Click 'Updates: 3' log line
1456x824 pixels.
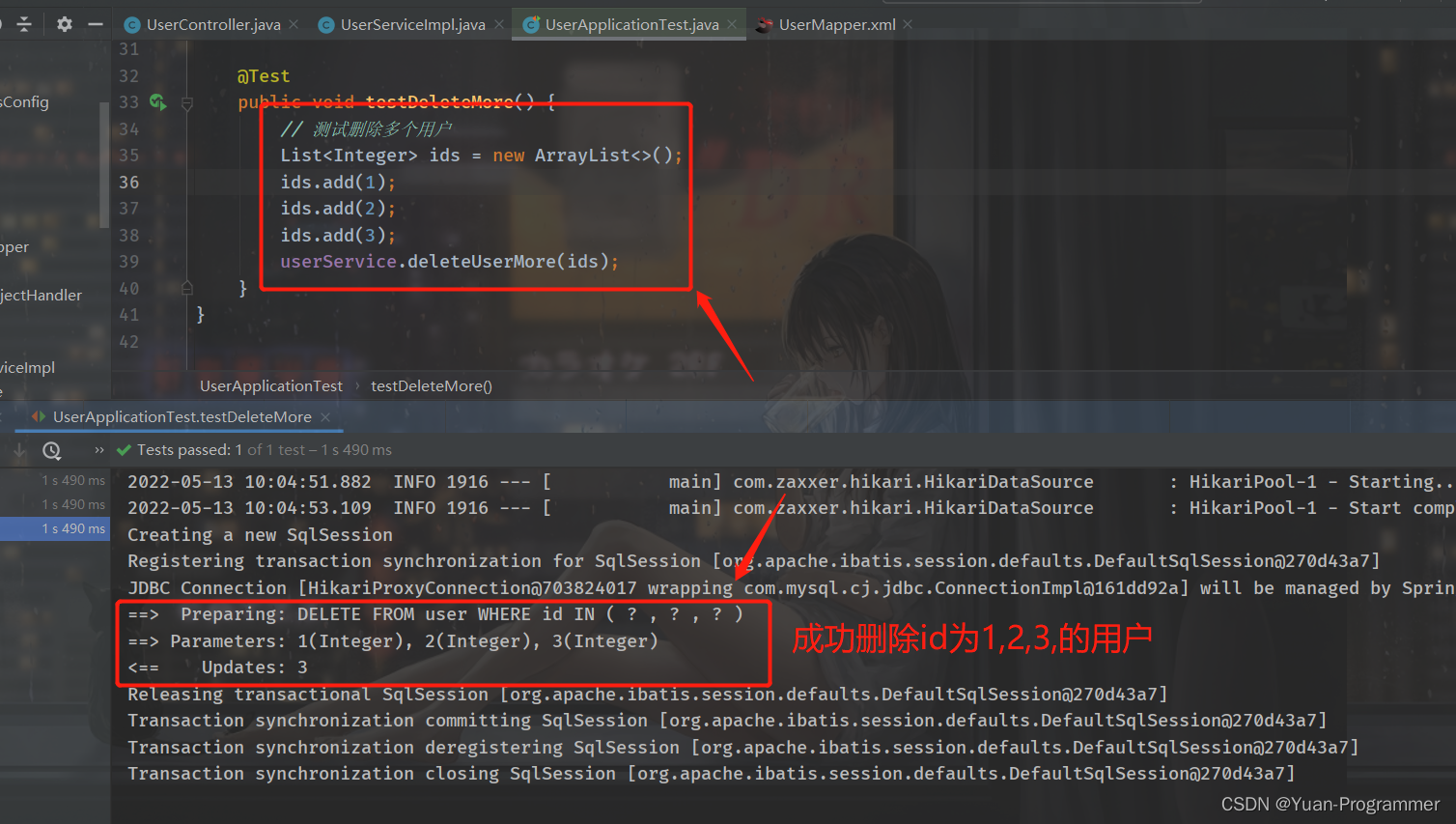[x=217, y=668]
